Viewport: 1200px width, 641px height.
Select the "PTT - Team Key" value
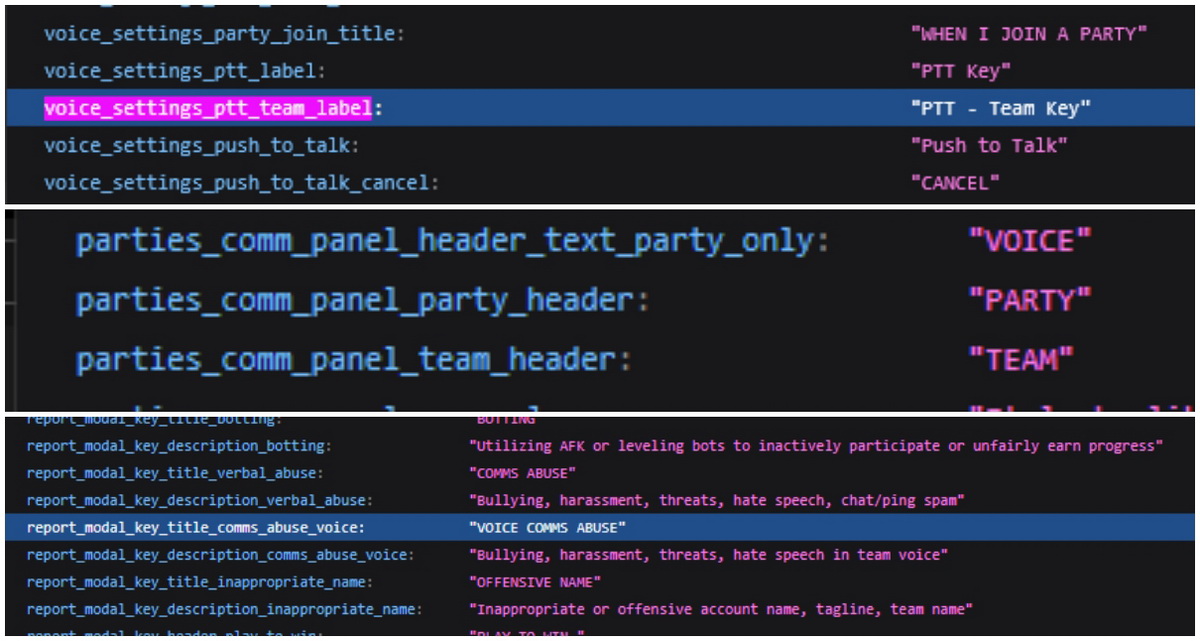1000,108
